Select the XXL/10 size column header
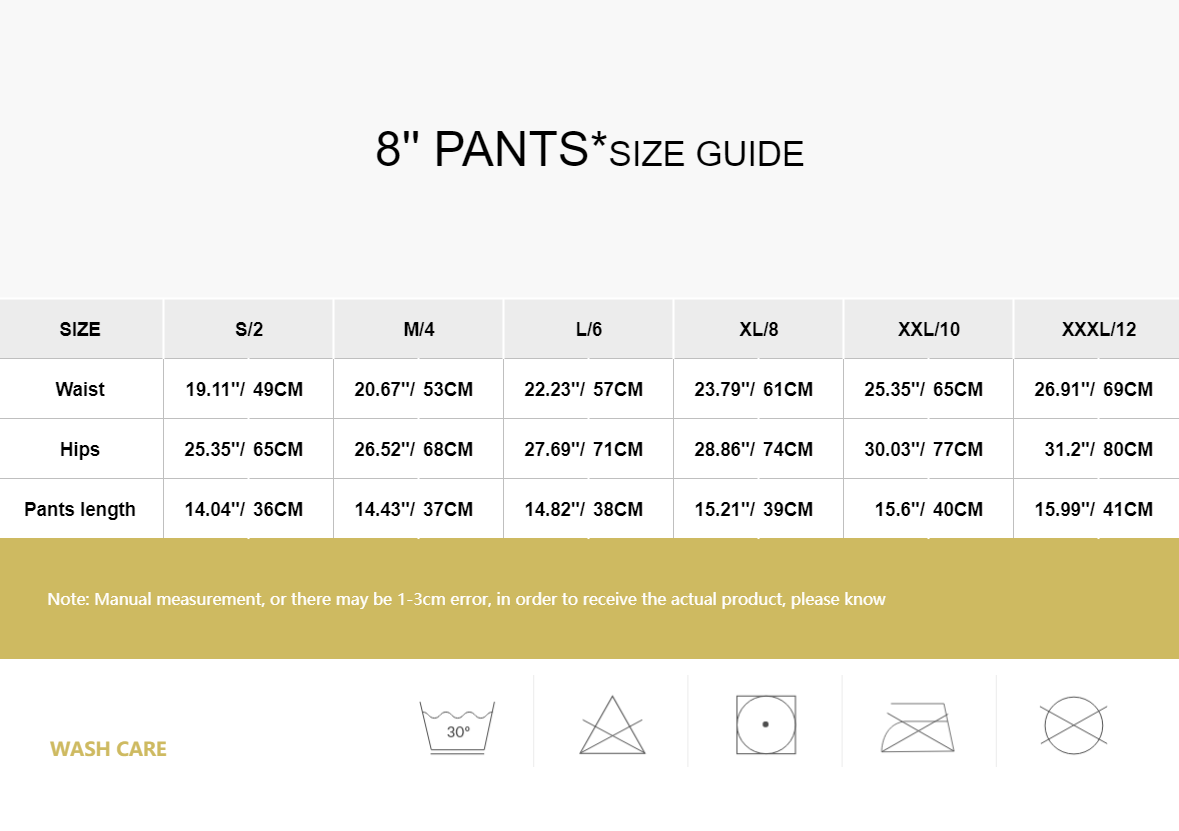Image resolution: width=1179 pixels, height=831 pixels. coord(929,329)
